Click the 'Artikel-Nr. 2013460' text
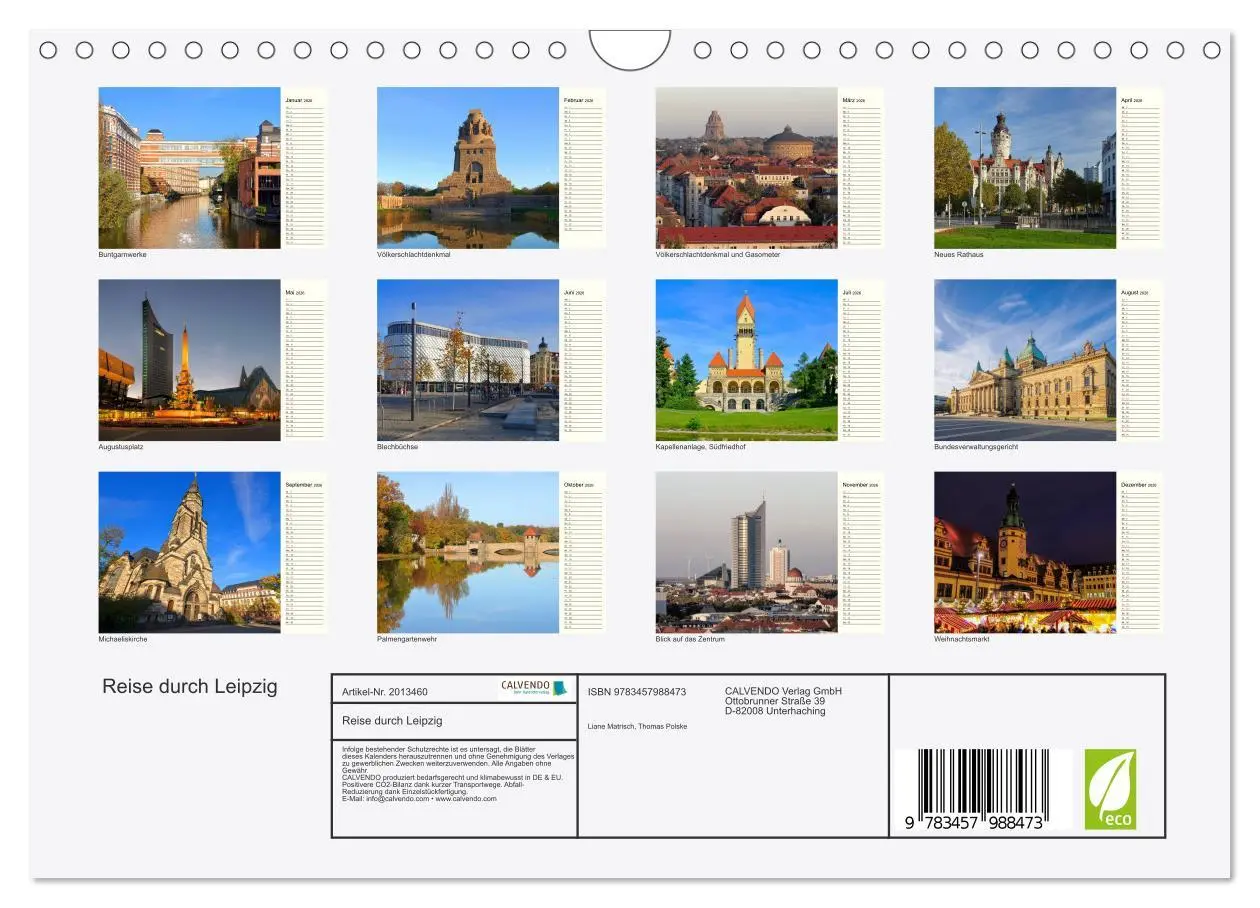This screenshot has height=908, width=1260. pos(385,692)
